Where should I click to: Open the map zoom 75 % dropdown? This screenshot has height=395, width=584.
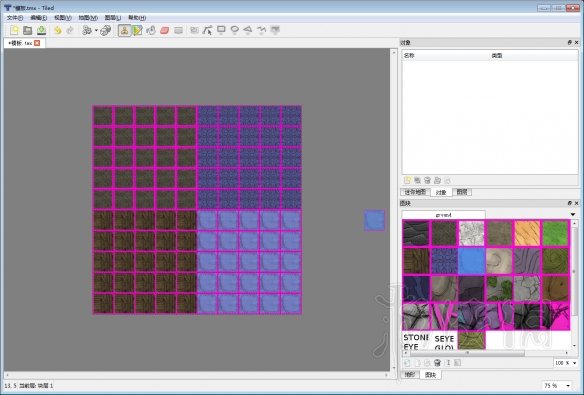pyautogui.click(x=557, y=386)
